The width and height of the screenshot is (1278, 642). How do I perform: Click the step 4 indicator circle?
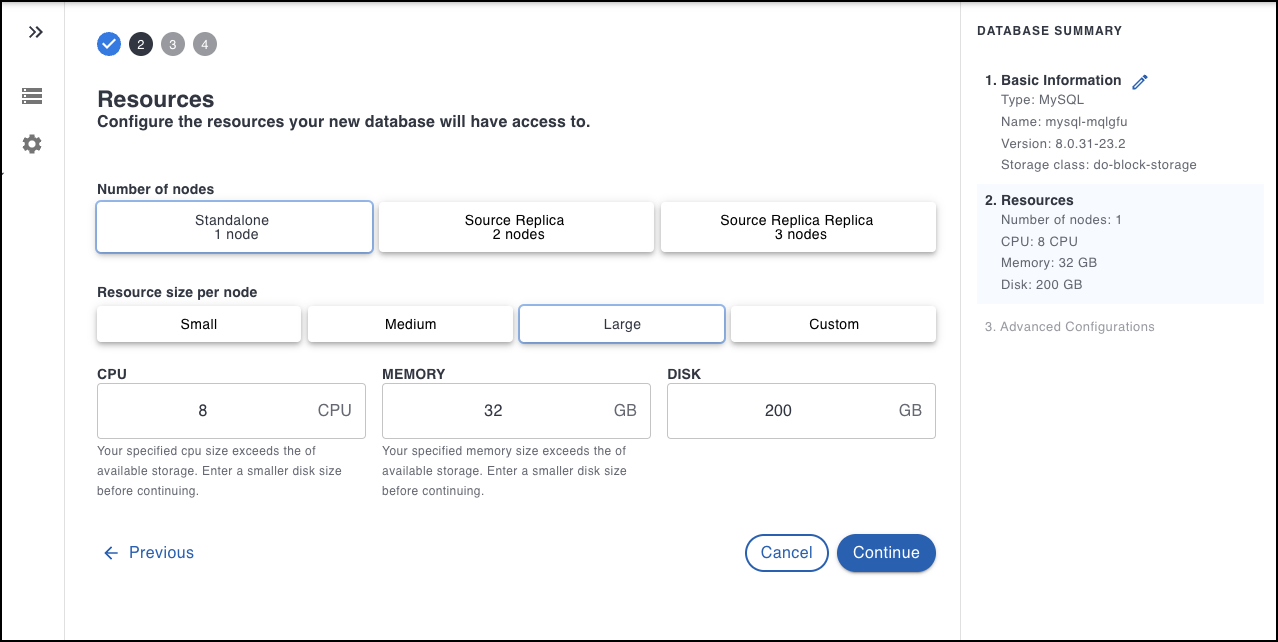point(205,44)
